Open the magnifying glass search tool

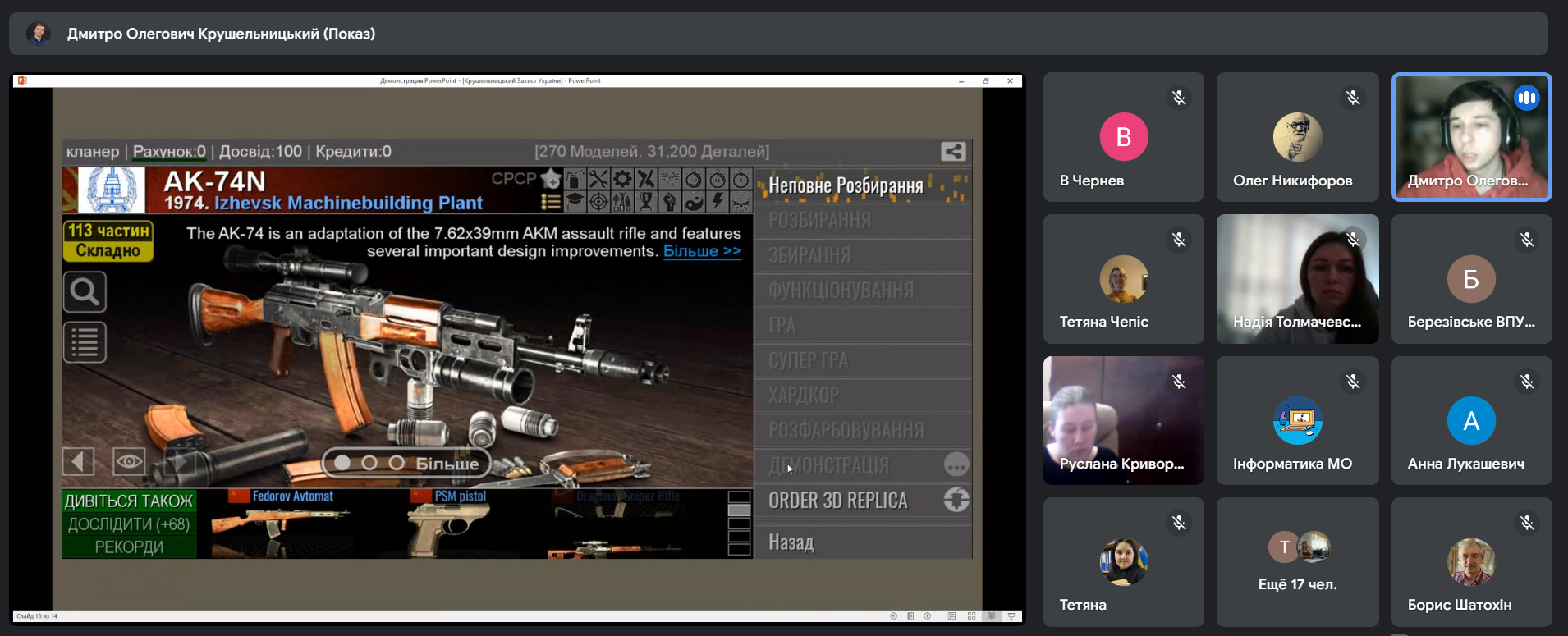(85, 292)
